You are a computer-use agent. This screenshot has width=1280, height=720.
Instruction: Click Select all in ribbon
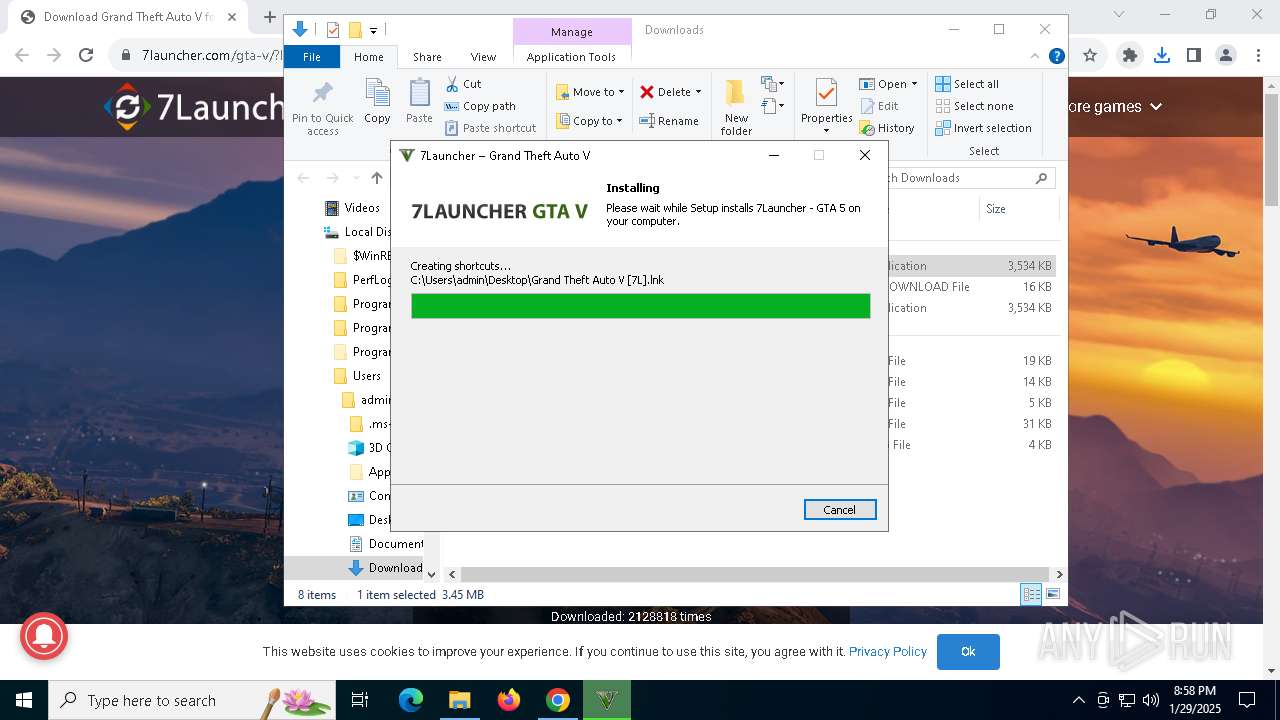click(967, 84)
